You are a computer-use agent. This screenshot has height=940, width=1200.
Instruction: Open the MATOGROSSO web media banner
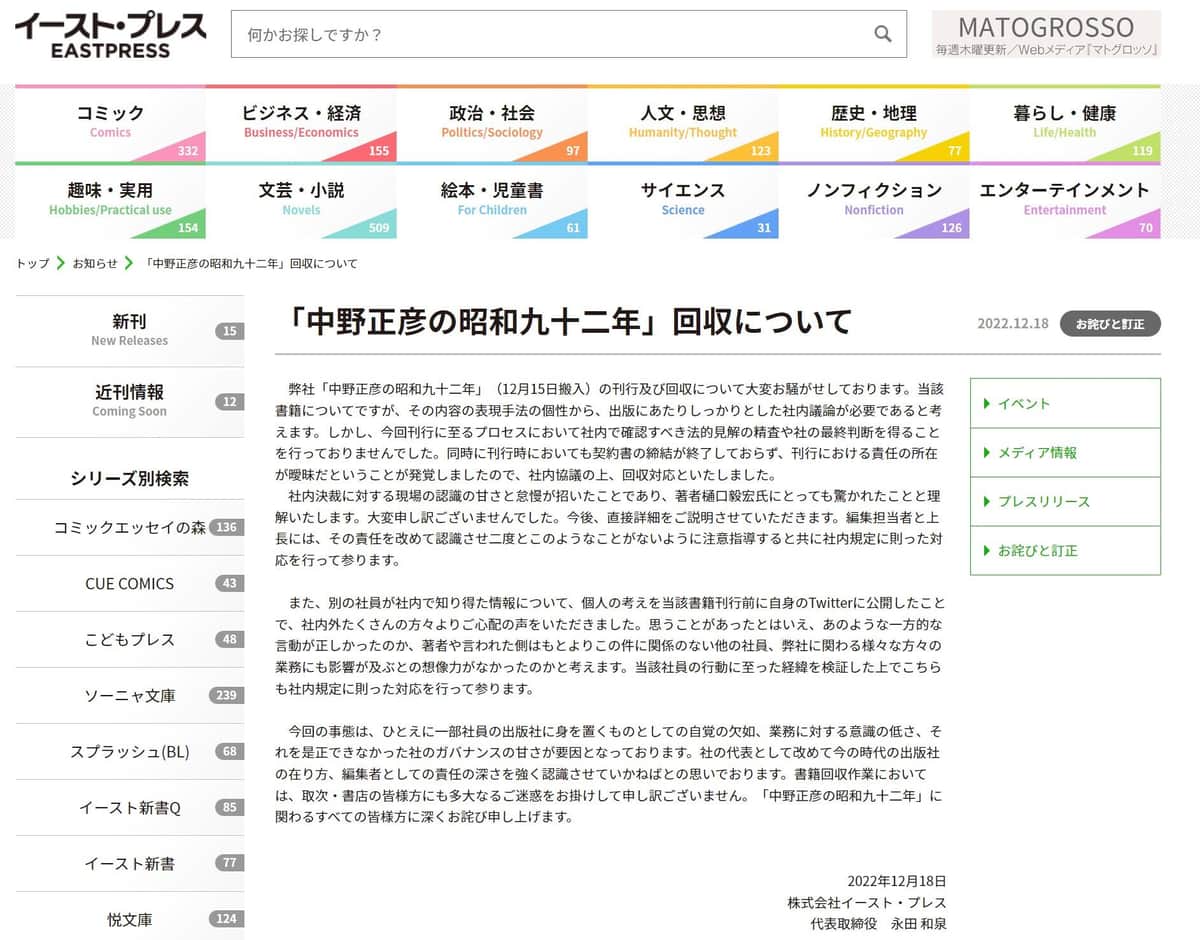coord(1046,34)
